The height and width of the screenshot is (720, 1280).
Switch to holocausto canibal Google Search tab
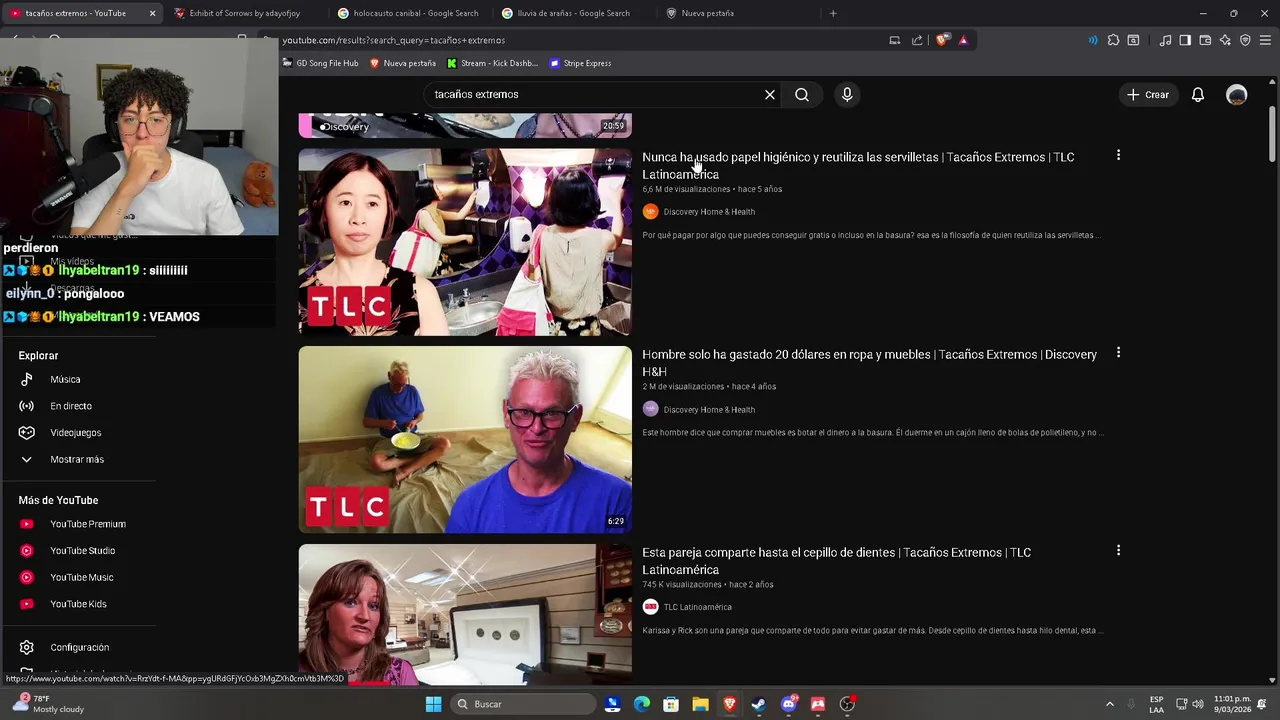click(409, 13)
